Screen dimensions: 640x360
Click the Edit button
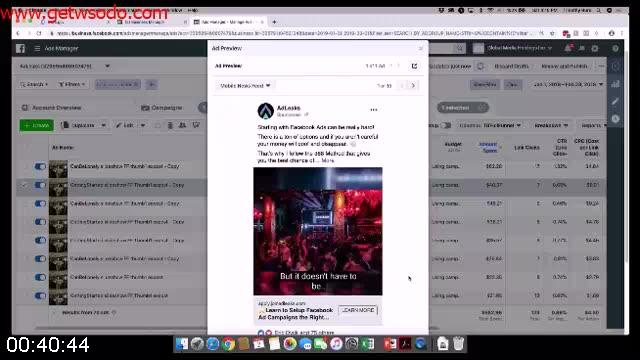tap(125, 125)
